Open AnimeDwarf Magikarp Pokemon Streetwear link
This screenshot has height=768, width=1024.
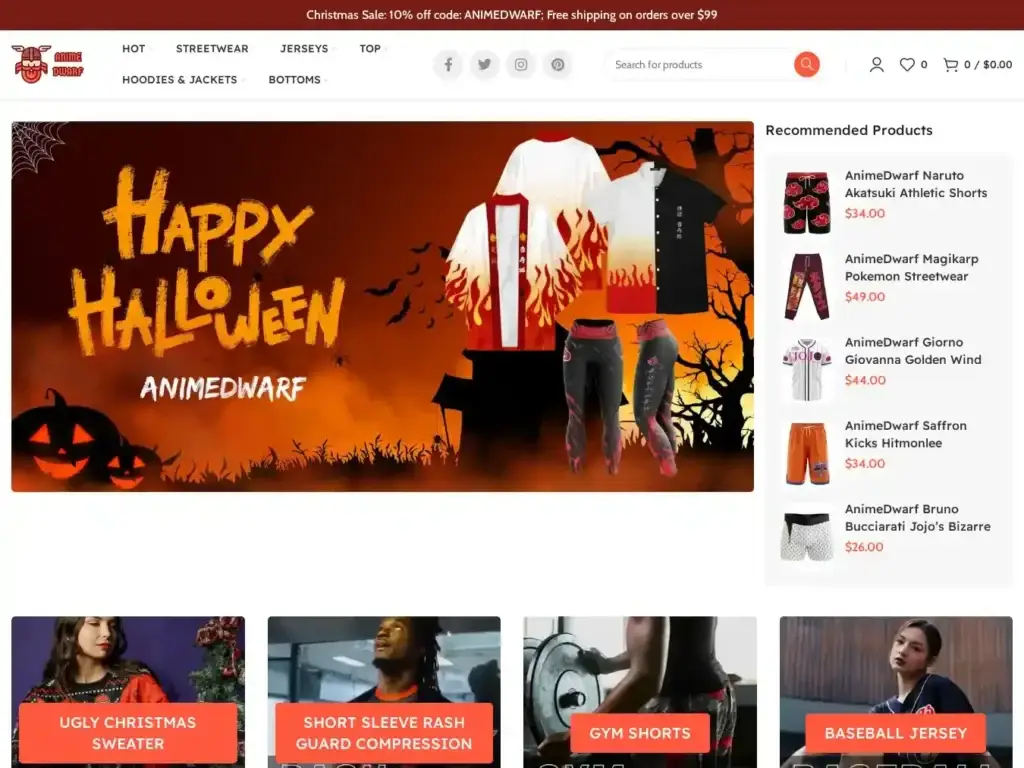(911, 267)
